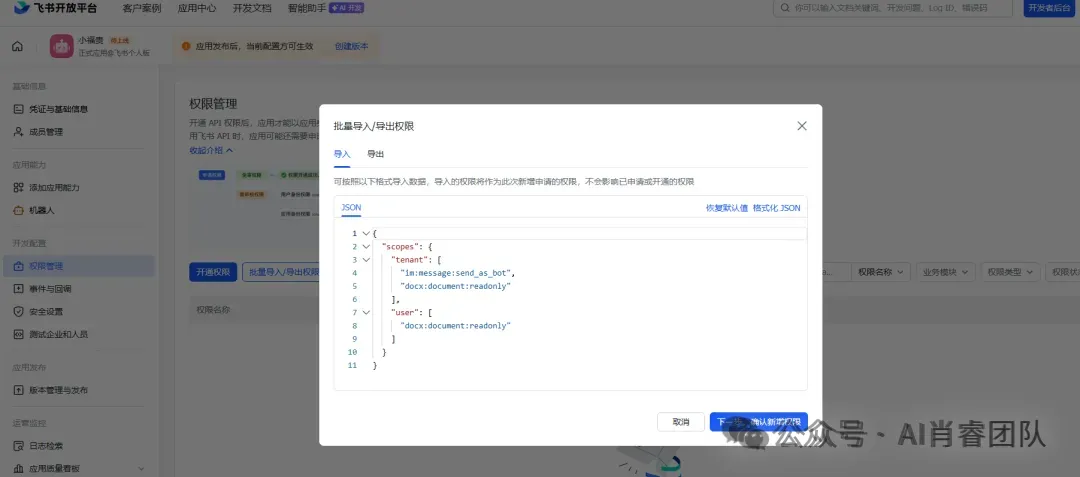The image size is (1080, 477).
Task: Click the 测试企业和人员 icon
Action: point(19,334)
